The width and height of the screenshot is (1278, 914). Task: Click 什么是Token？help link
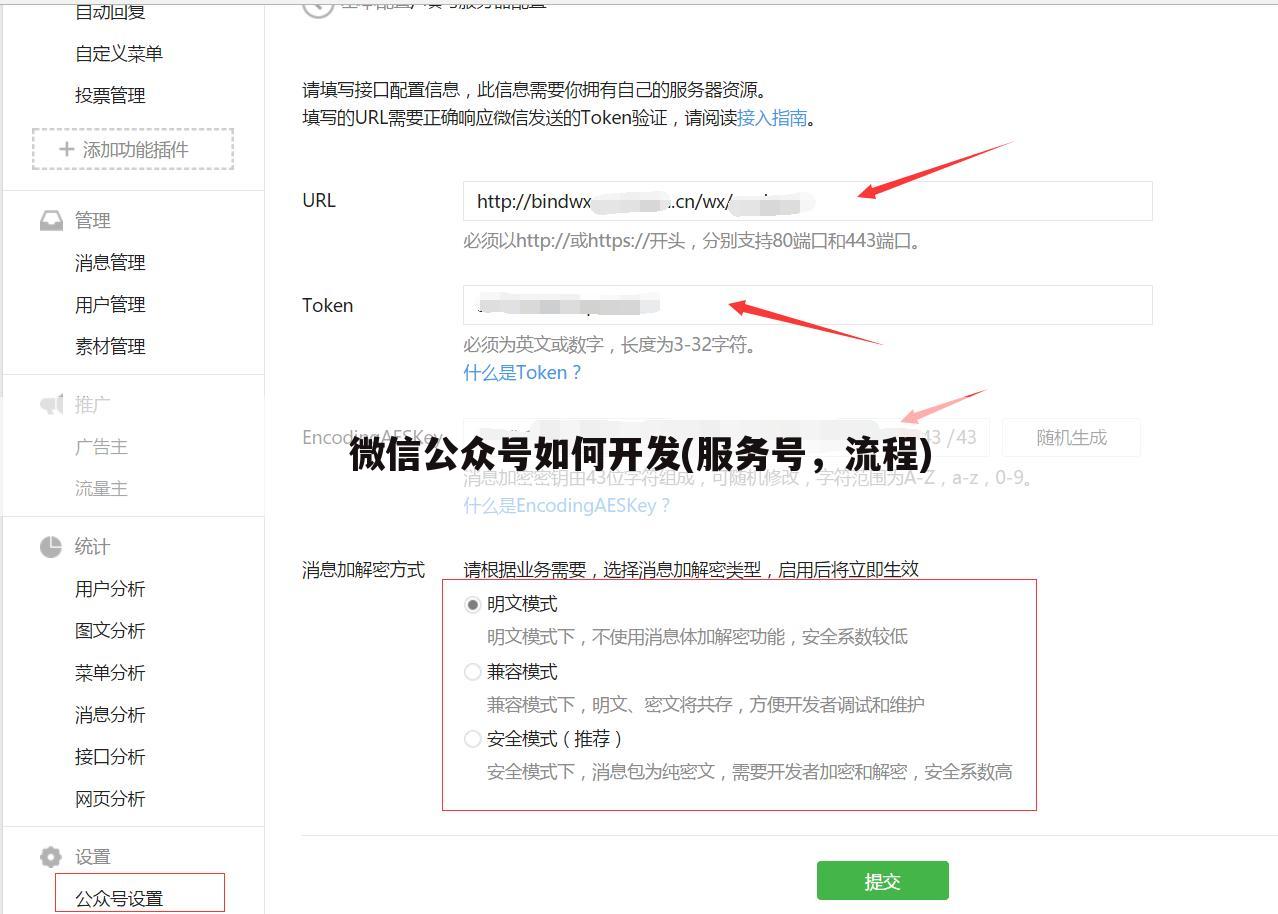[x=521, y=371]
